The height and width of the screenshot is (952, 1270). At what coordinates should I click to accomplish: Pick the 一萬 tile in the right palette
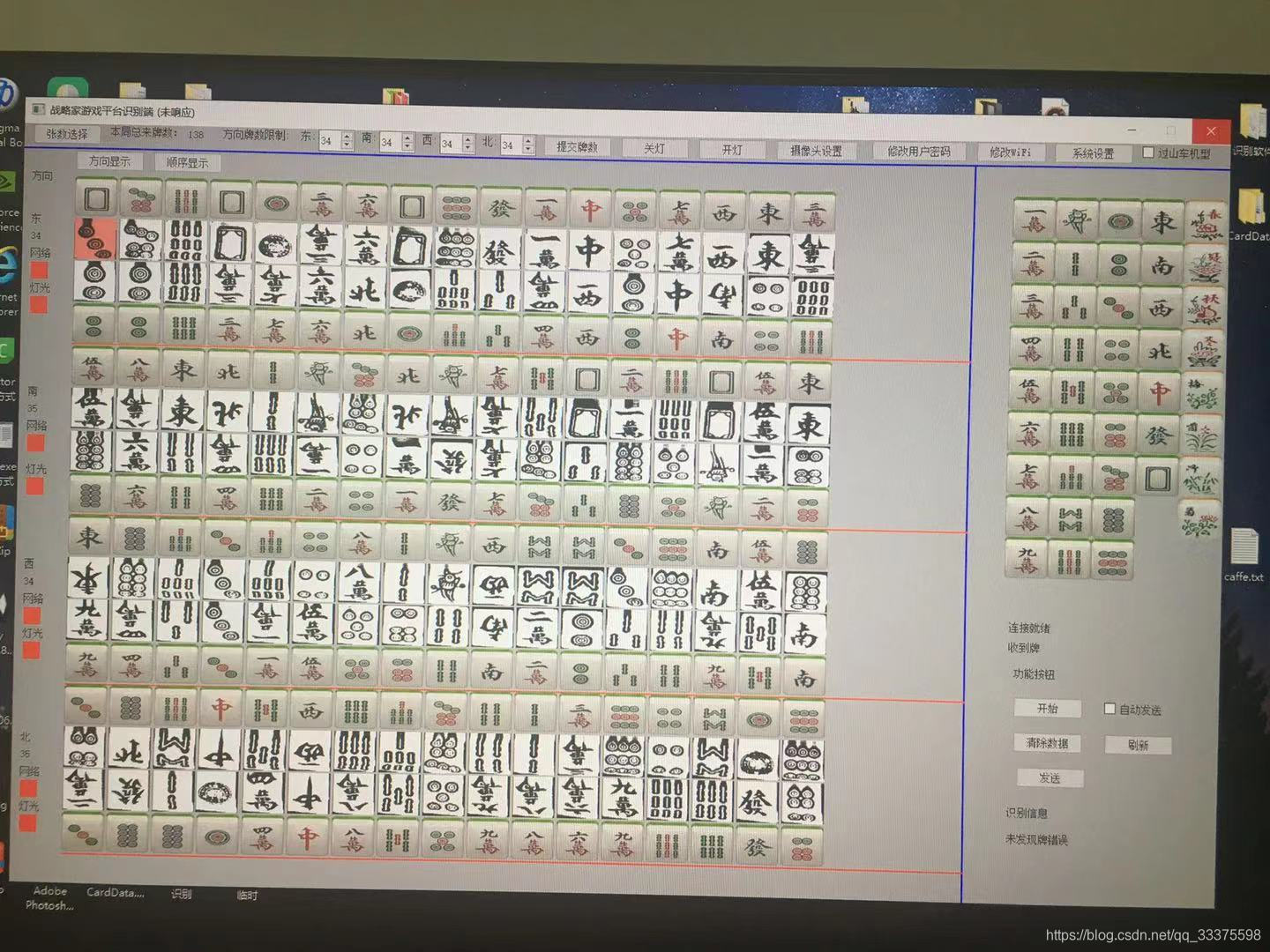(x=1033, y=219)
